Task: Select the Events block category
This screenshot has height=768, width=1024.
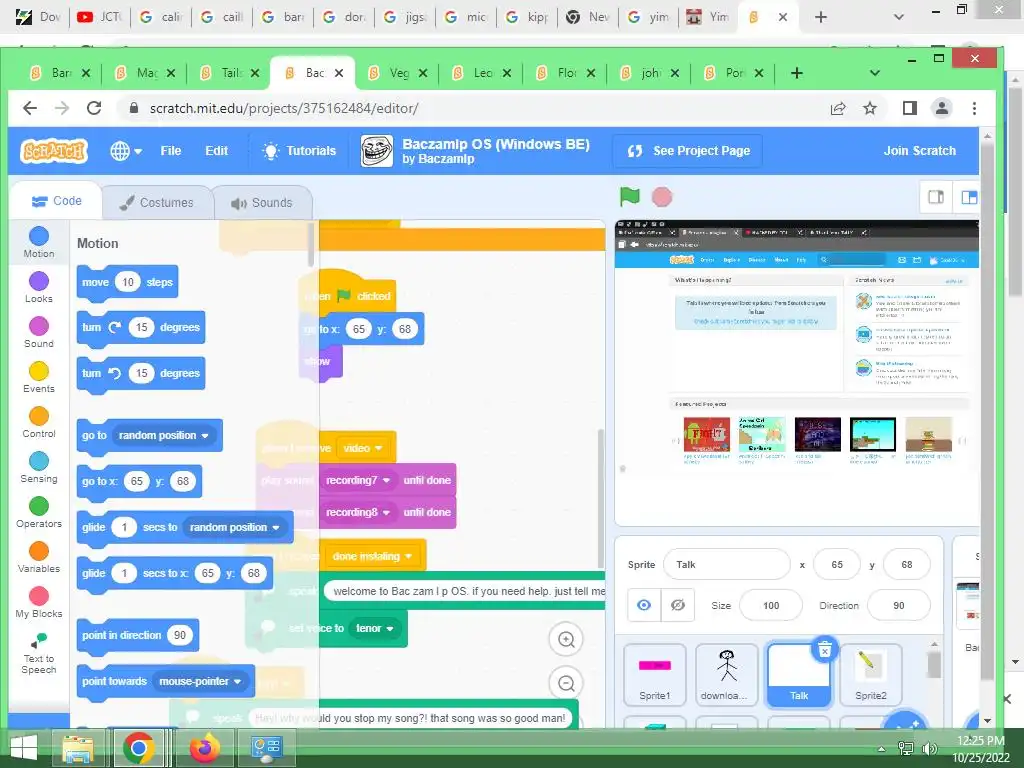Action: pyautogui.click(x=39, y=377)
